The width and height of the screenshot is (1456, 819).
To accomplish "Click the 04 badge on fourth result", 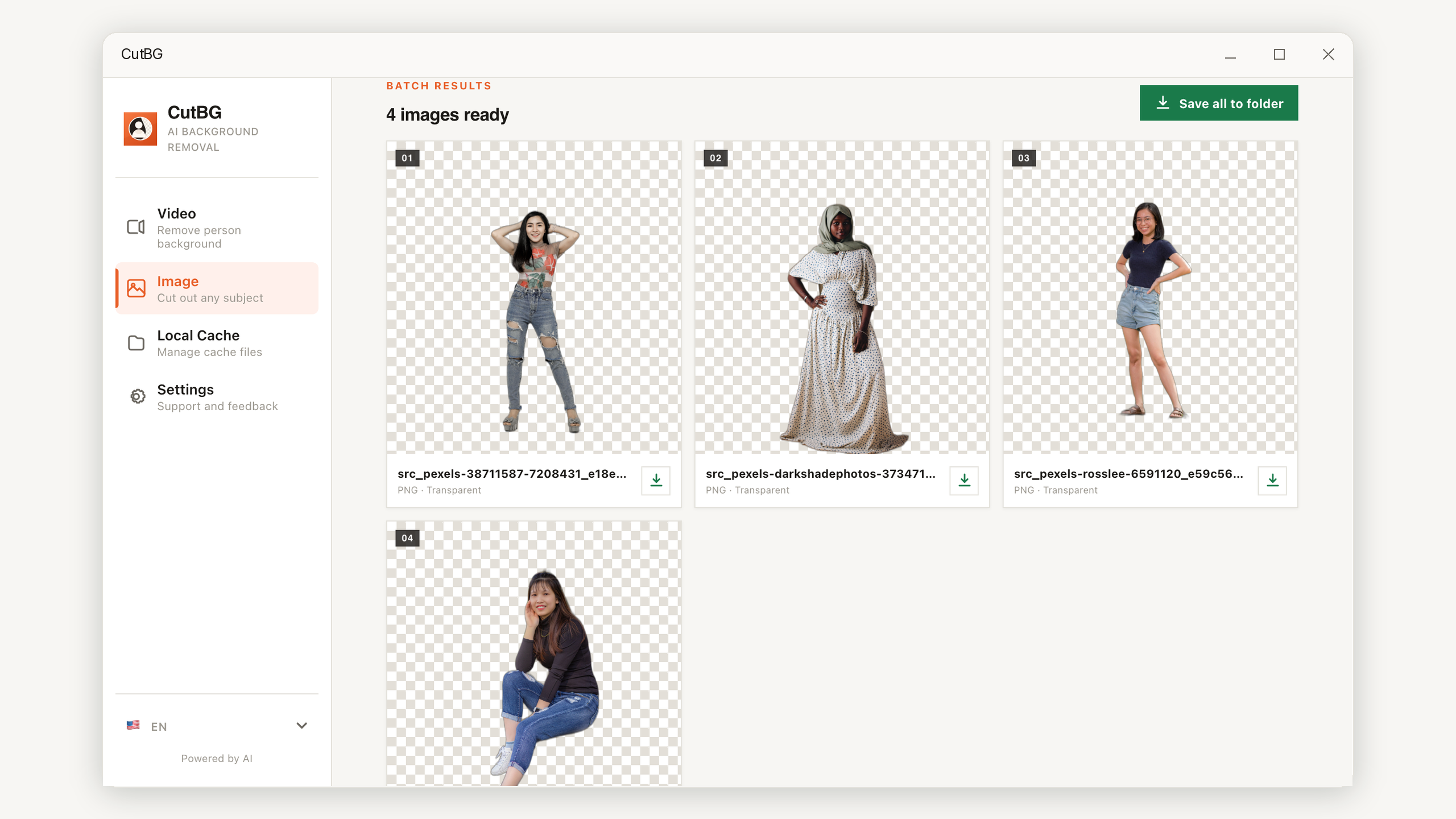I will (407, 538).
